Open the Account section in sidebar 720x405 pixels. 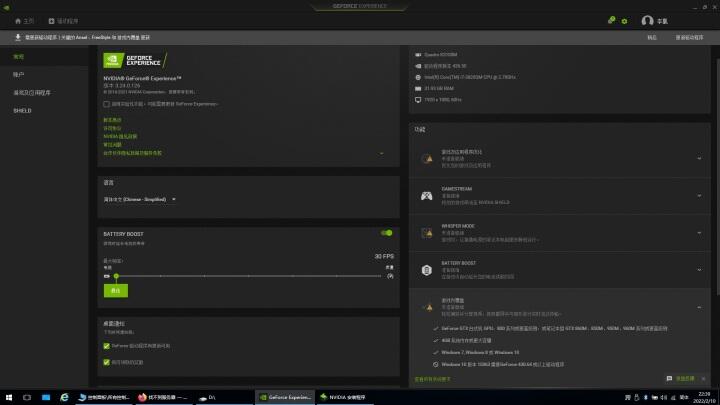tap(18, 74)
